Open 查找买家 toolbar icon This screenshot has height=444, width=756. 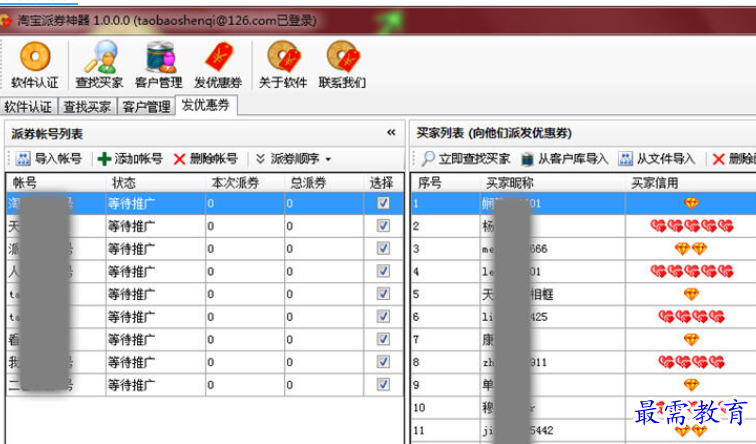99,65
